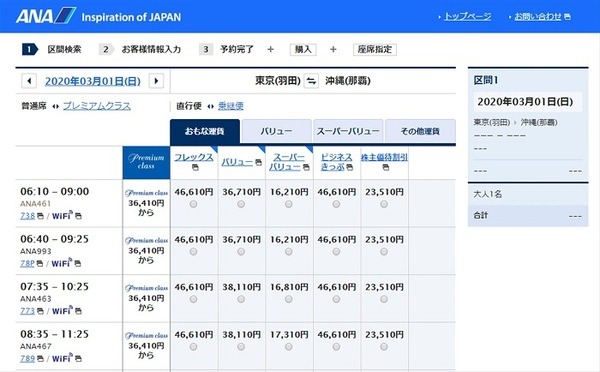Screen dimensions: 600x372
Task: Open 773 aircraft type link
Action: click(28, 311)
